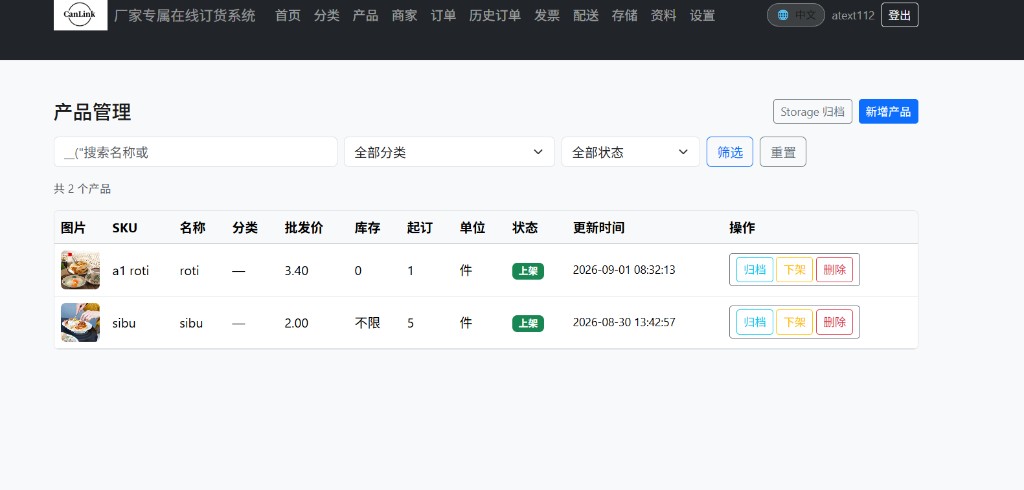Click the 上架 badge in sibu row

[528, 323]
